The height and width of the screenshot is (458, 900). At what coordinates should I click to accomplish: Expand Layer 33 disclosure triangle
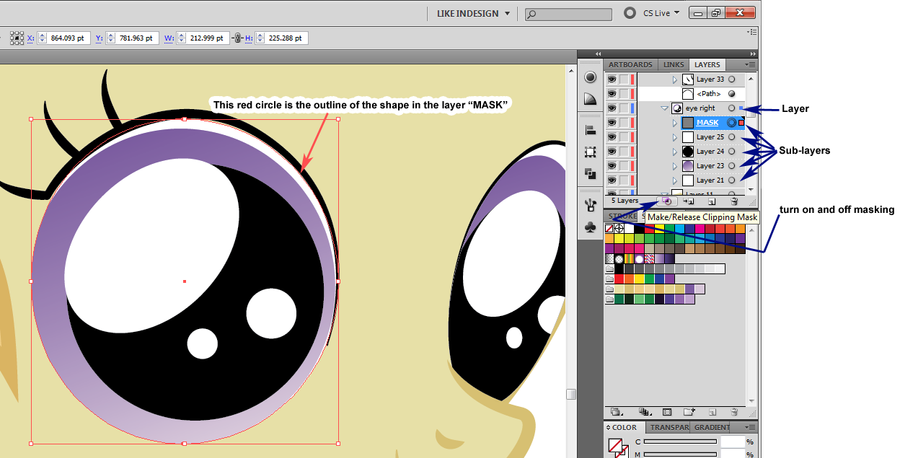[675, 79]
